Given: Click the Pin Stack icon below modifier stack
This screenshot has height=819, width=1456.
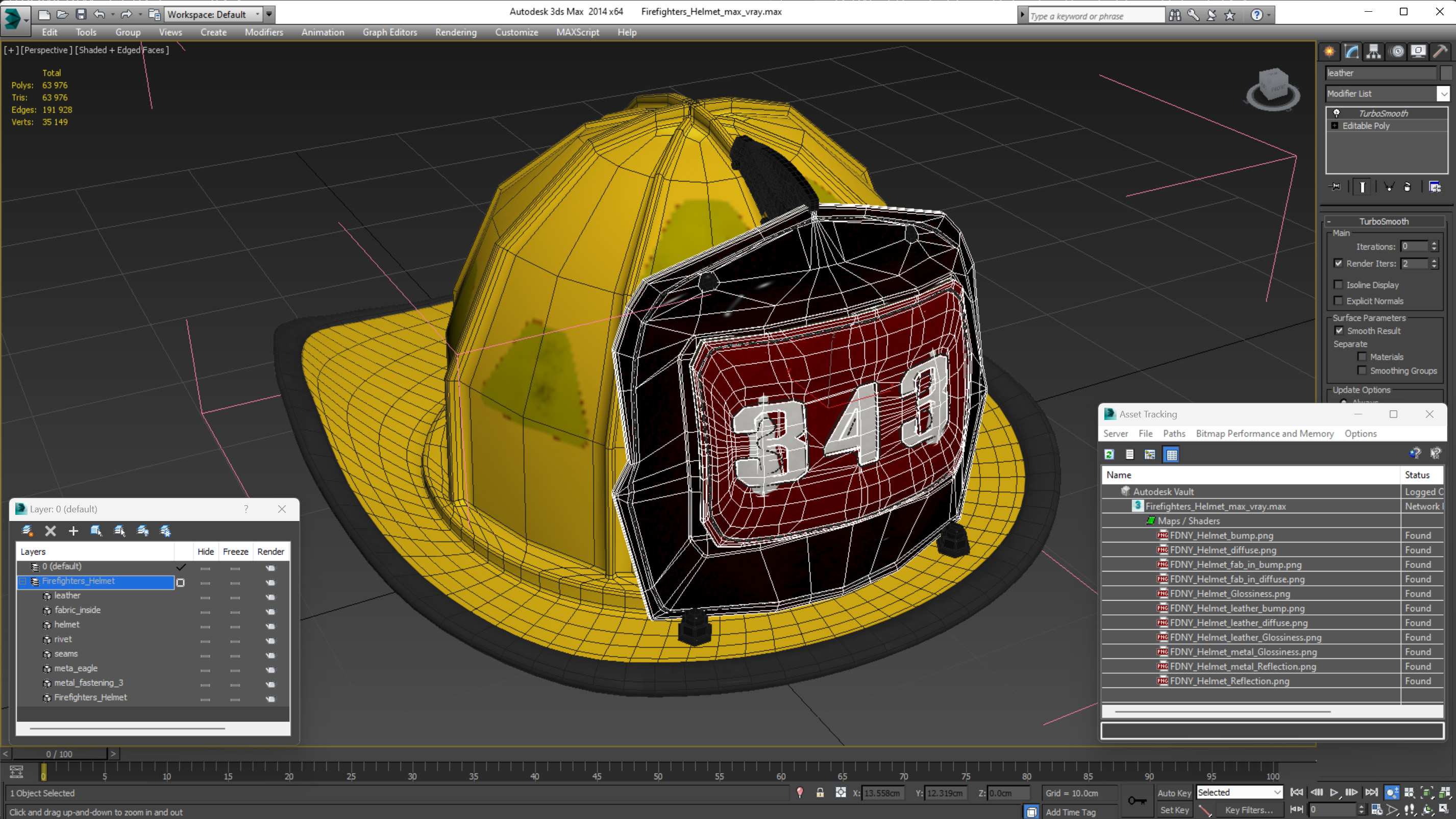Looking at the screenshot, I should 1335,187.
